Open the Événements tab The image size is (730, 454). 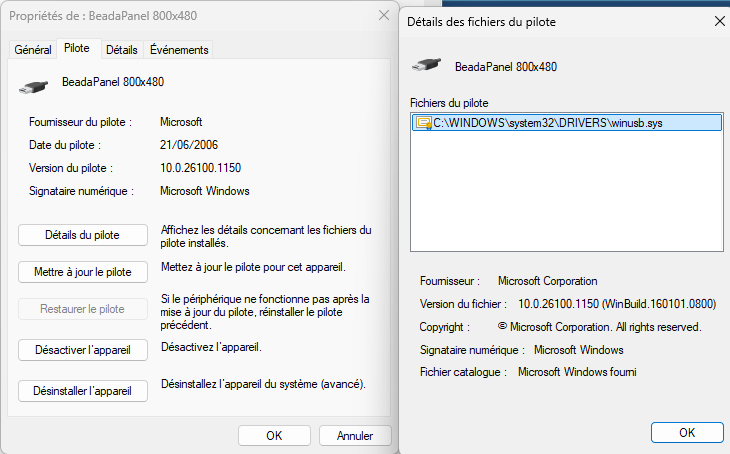click(x=179, y=50)
